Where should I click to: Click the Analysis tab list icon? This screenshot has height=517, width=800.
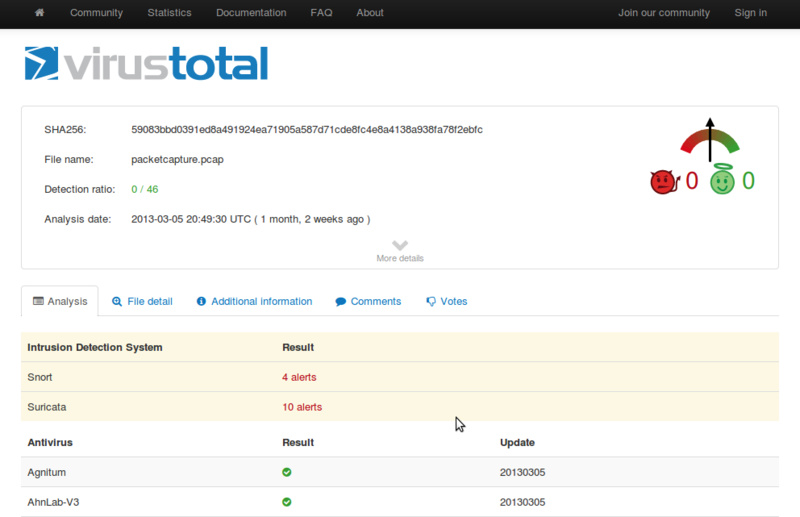pyautogui.click(x=38, y=301)
